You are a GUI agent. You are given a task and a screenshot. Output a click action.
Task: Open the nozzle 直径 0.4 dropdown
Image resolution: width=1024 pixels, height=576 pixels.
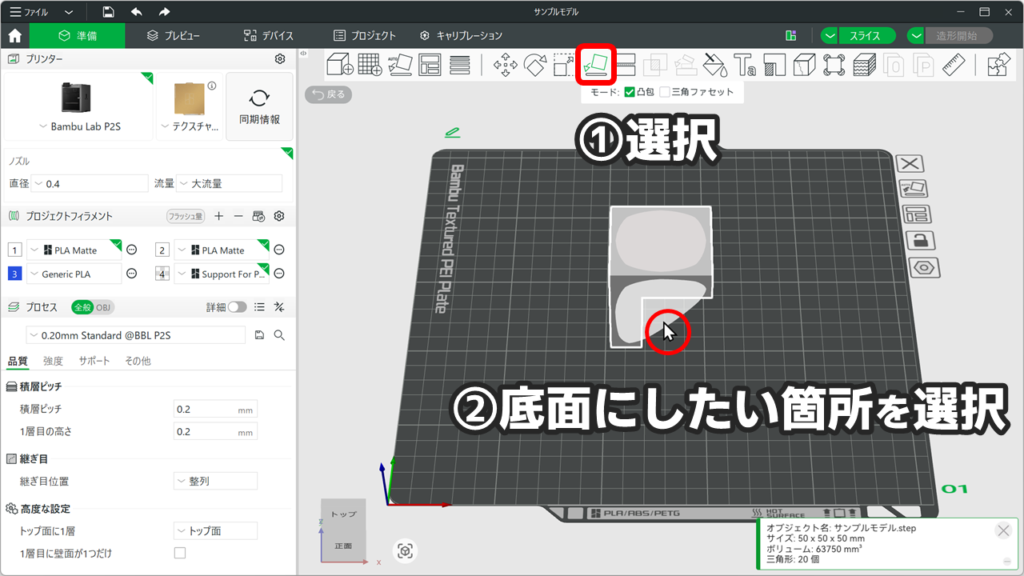(90, 184)
